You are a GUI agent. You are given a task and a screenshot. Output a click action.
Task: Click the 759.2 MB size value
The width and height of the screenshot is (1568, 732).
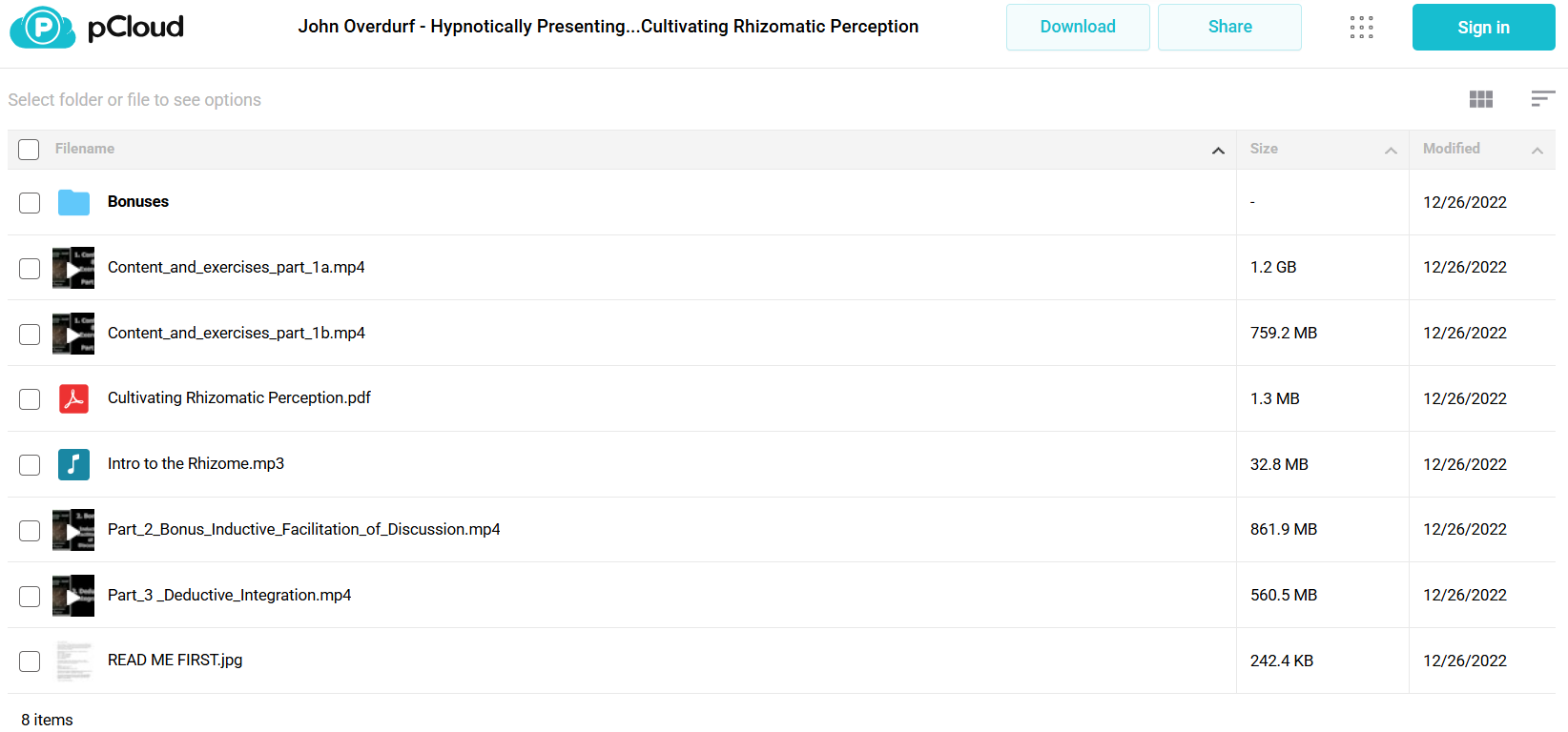tap(1284, 334)
